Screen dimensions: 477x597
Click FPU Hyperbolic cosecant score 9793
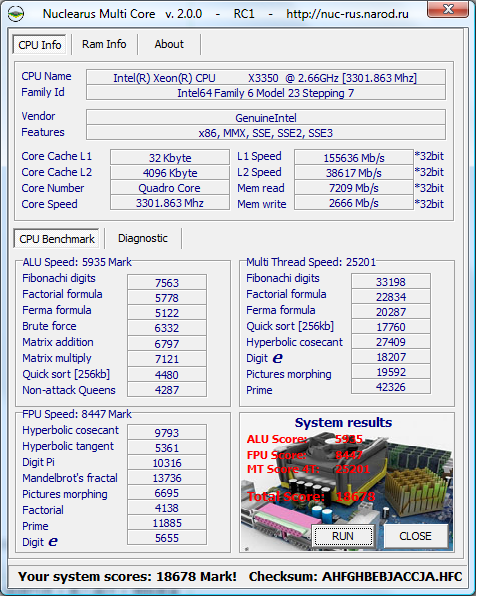click(167, 433)
